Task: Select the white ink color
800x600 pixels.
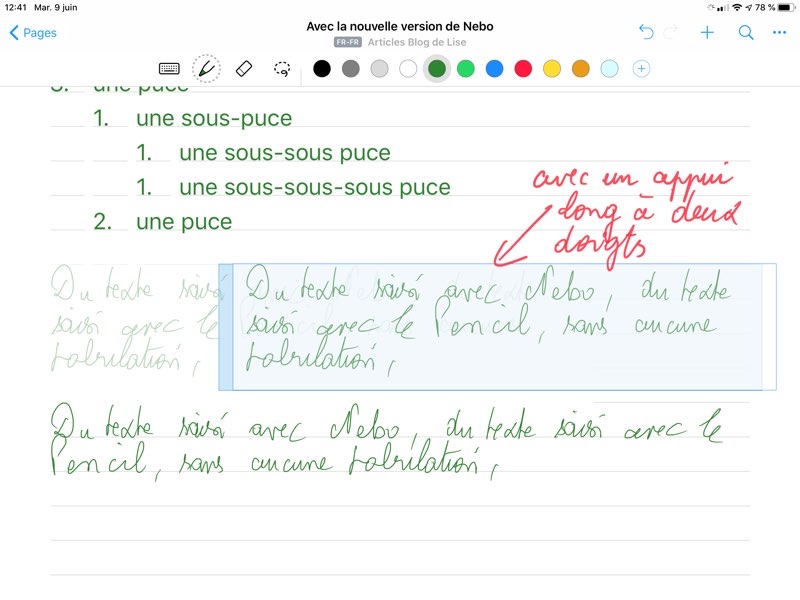Action: (408, 69)
